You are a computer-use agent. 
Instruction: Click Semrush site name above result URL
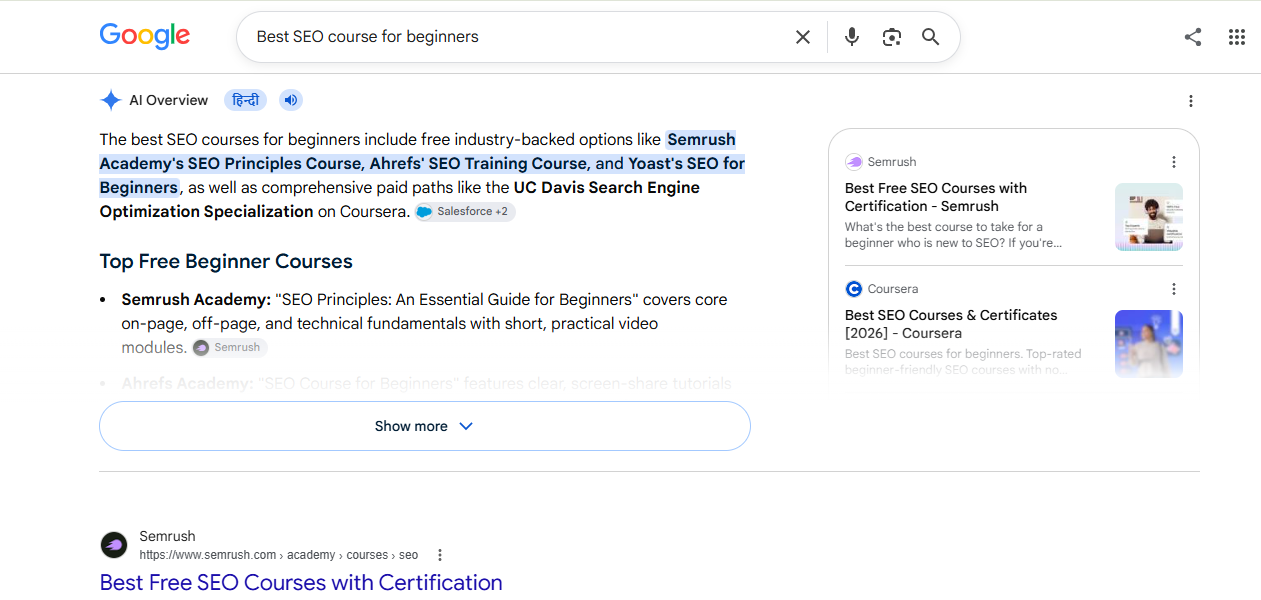coord(168,536)
